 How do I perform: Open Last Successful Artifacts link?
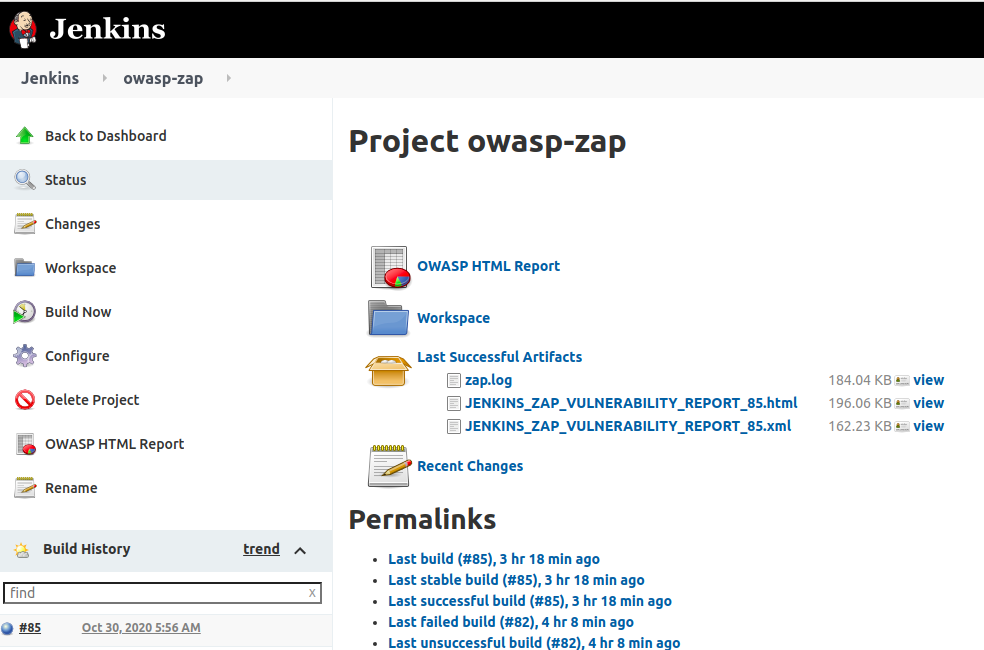[x=500, y=357]
